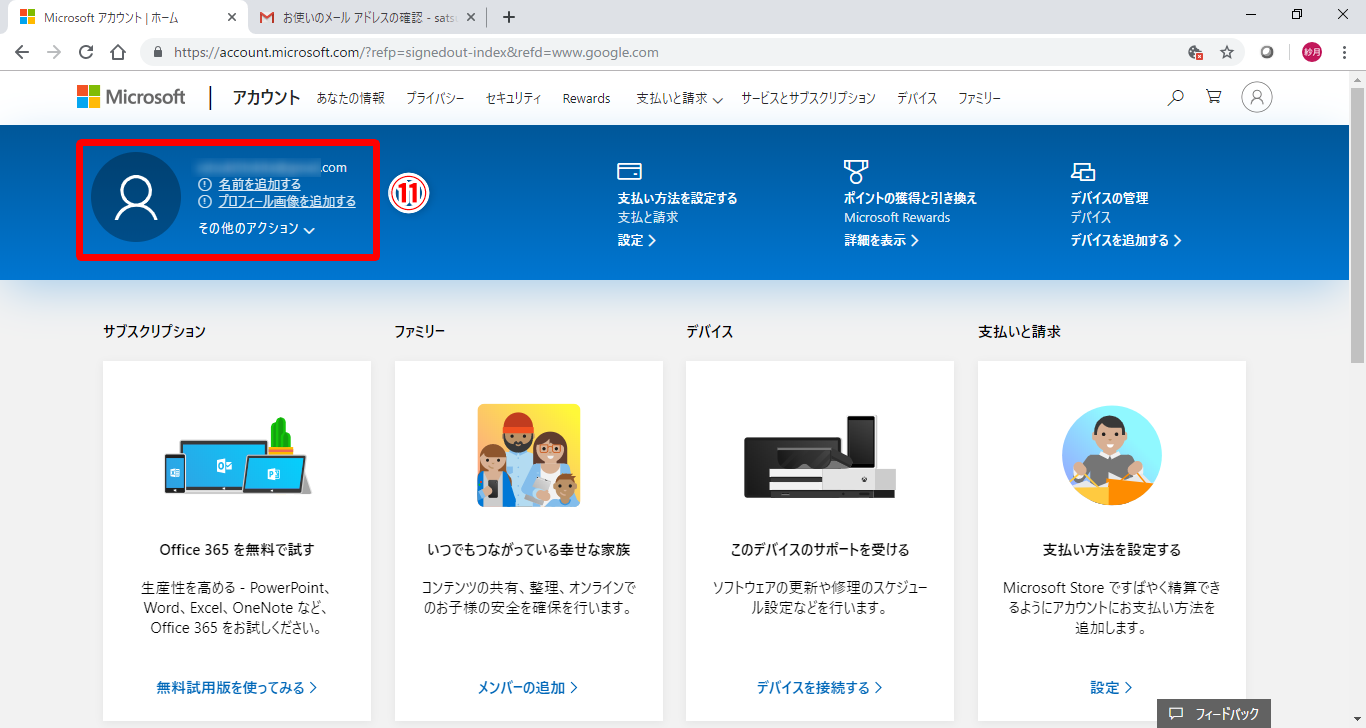Click the Office 365 を無料で試す heading
The height and width of the screenshot is (728, 1366).
pos(237,549)
